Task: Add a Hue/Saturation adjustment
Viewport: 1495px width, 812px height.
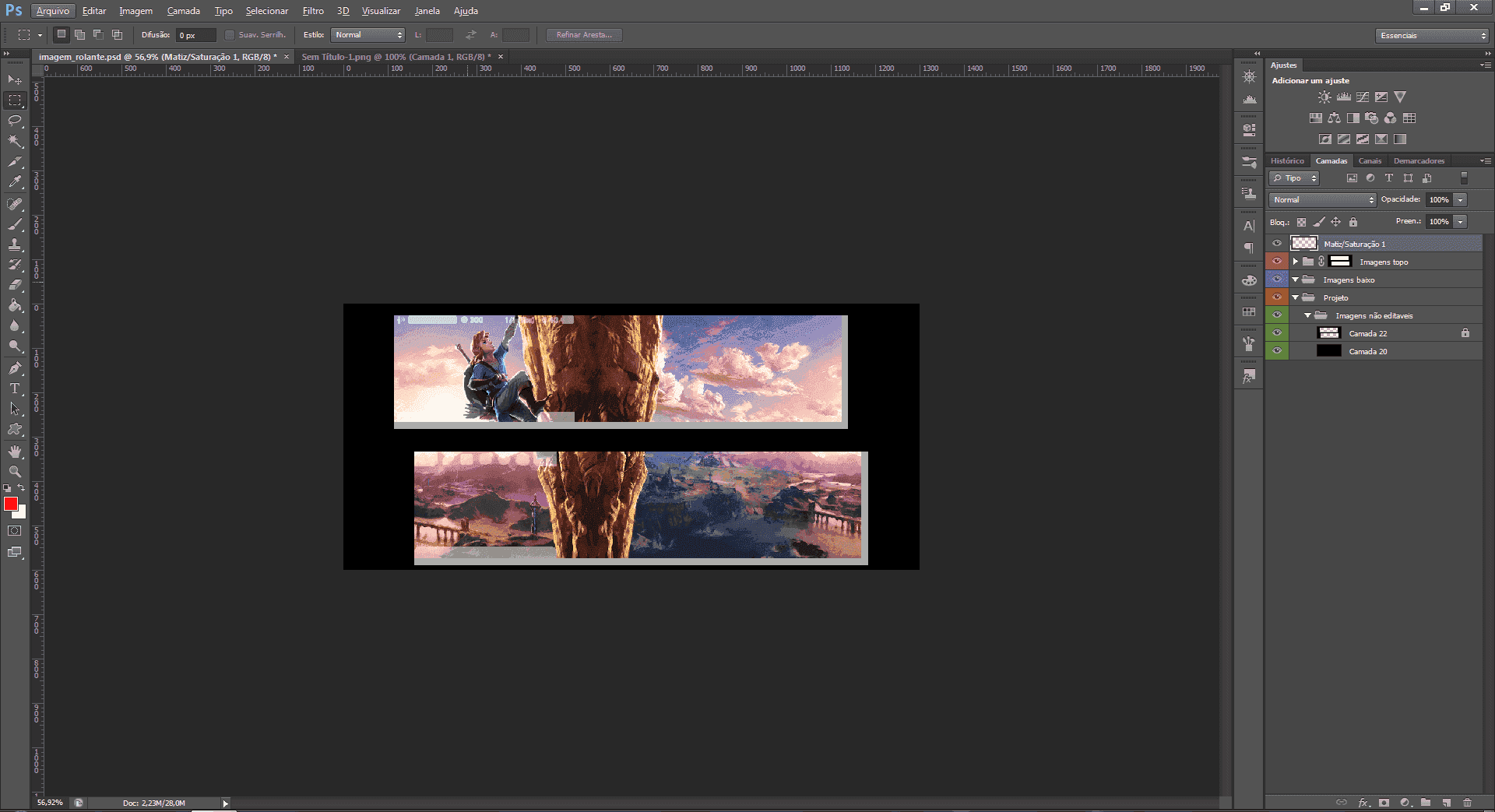Action: [x=1315, y=118]
